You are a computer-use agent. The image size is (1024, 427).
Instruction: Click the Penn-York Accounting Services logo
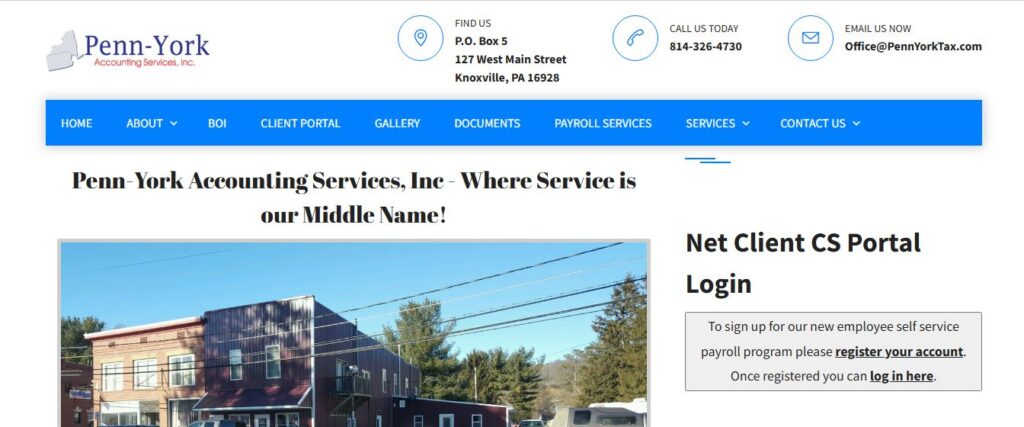(x=128, y=50)
